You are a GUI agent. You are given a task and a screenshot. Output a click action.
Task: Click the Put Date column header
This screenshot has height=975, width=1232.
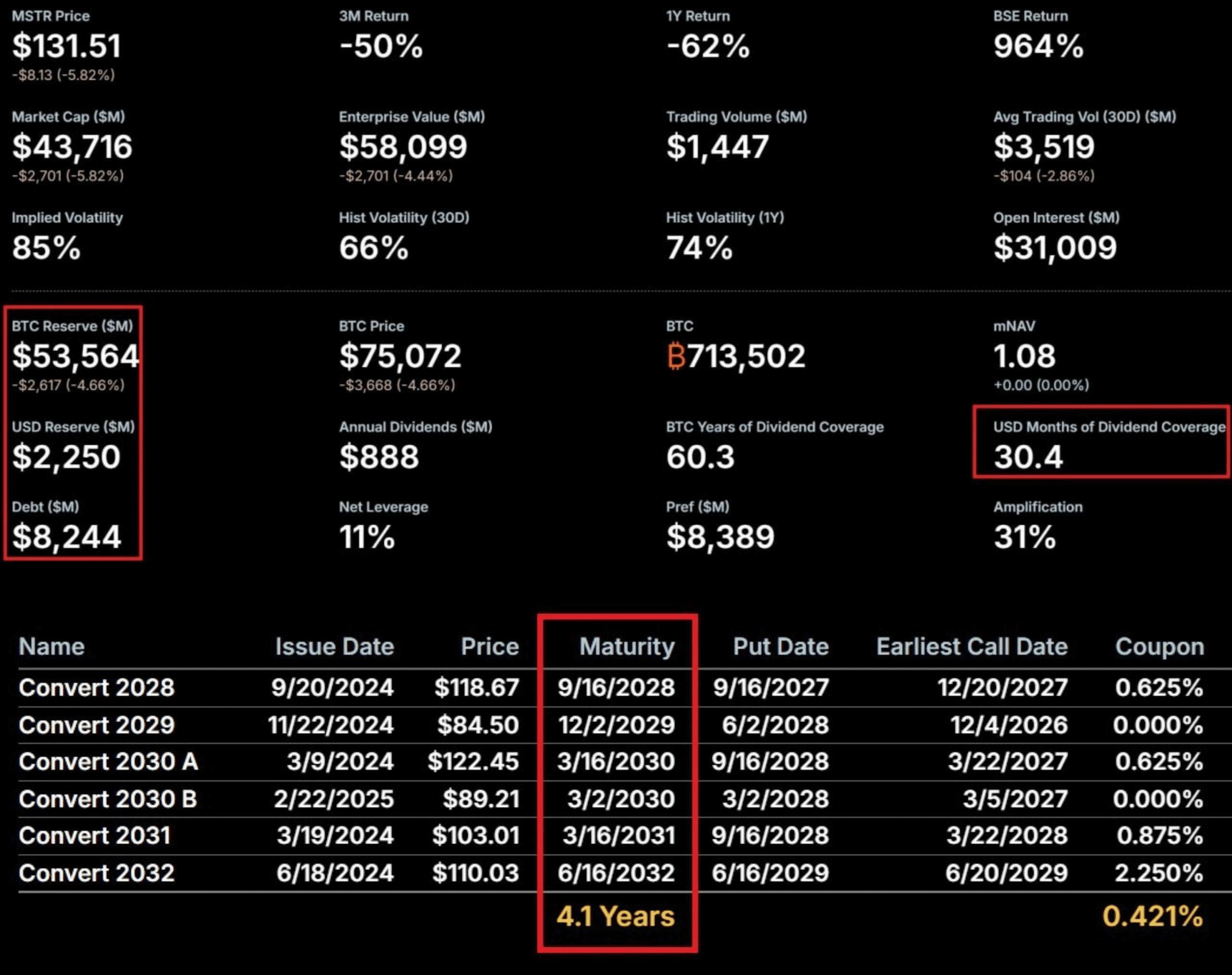tap(780, 647)
